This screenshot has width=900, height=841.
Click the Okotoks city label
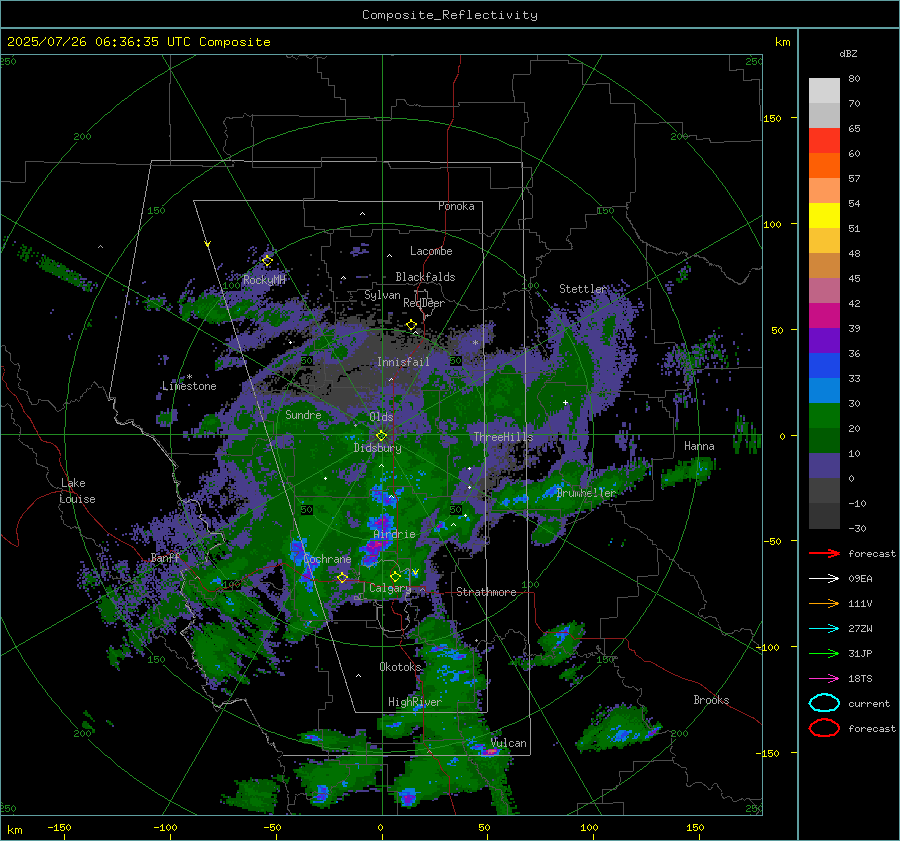point(400,666)
